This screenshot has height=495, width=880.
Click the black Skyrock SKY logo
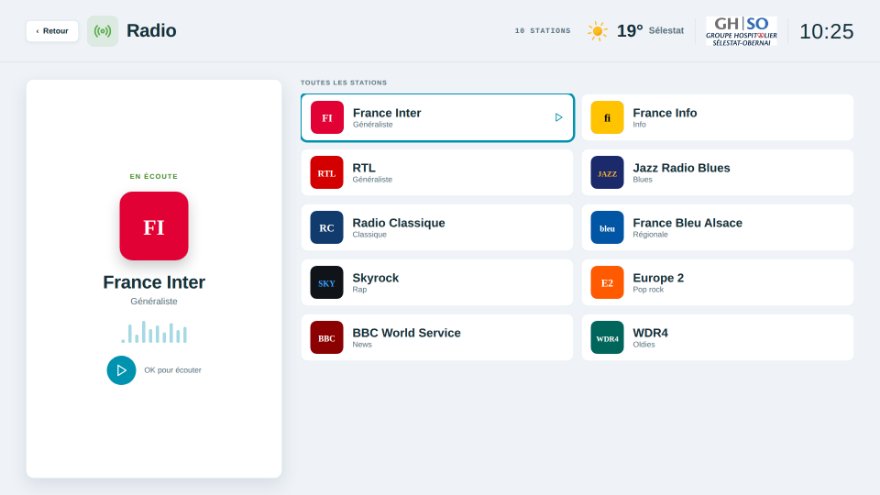[327, 282]
